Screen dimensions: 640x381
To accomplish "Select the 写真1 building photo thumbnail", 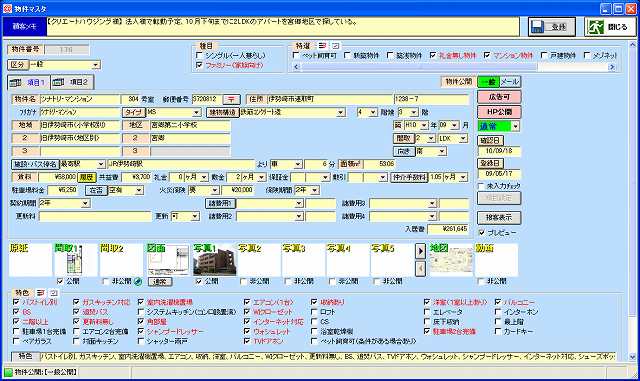I will coord(214,260).
